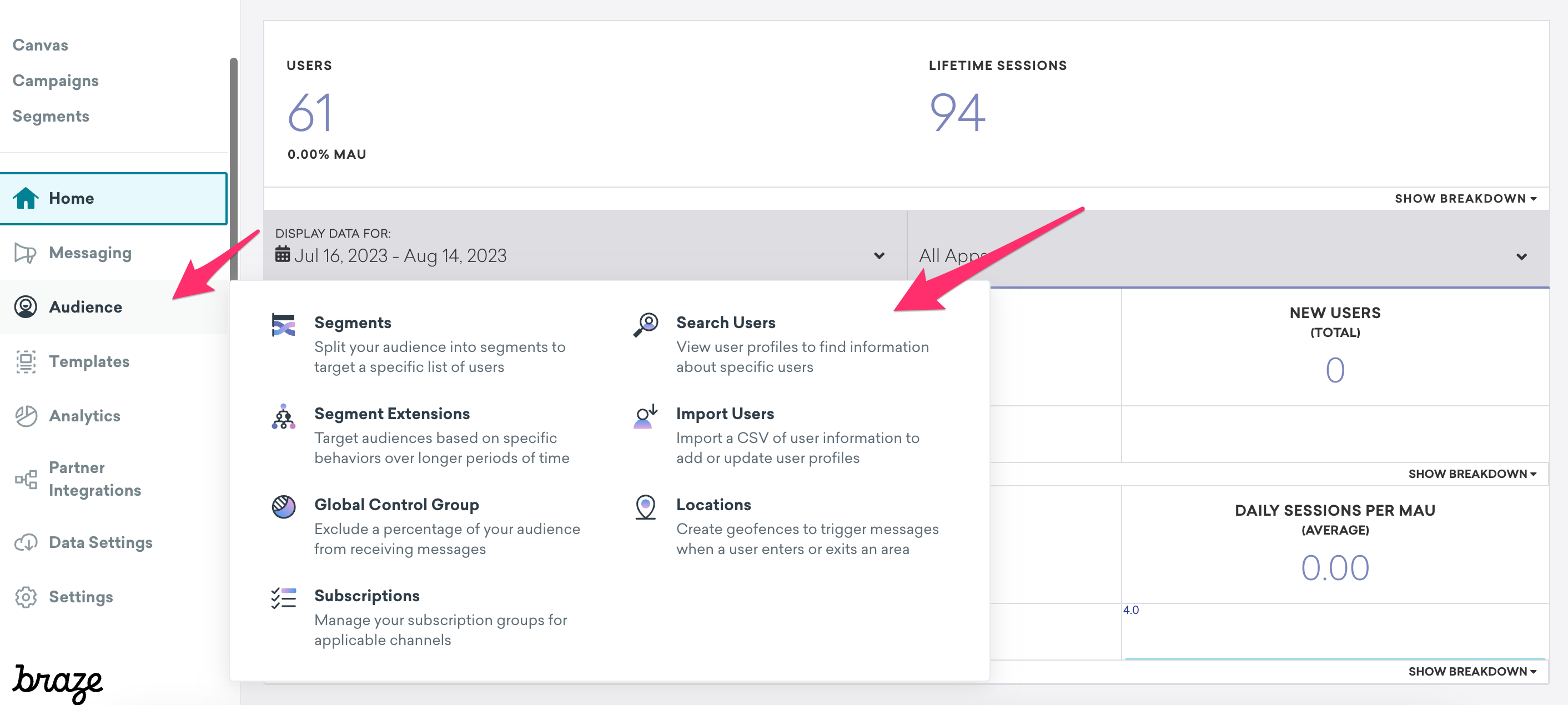Expand Show Breakdown below New Users

click(1472, 474)
